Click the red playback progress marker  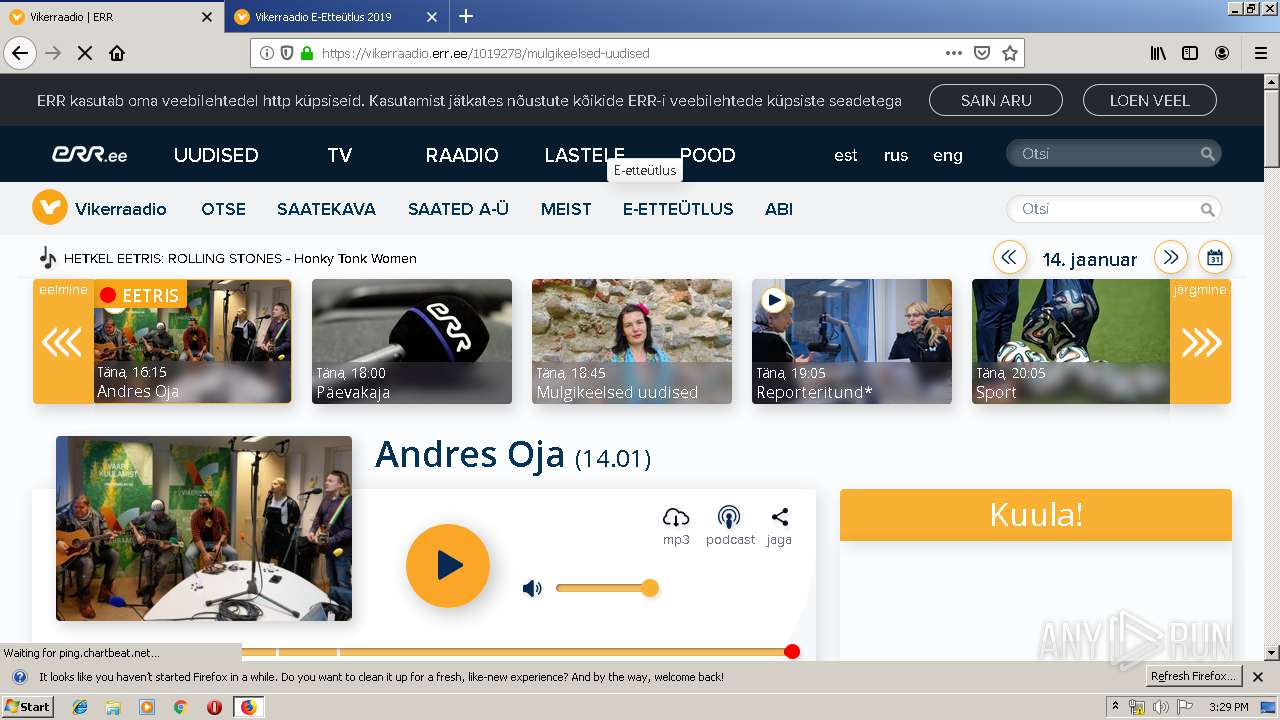[x=792, y=652]
